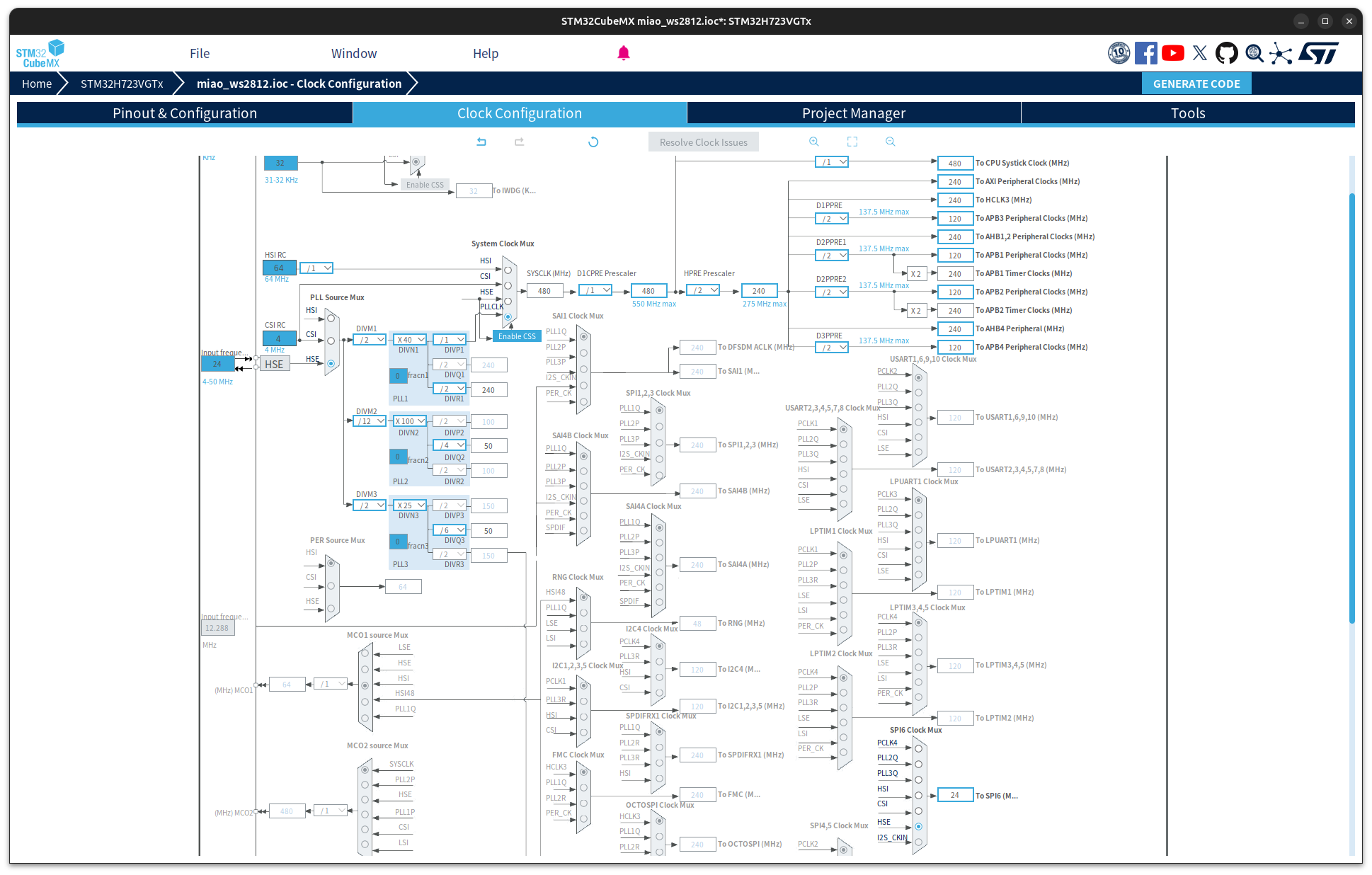
Task: Open the YouTube icon link
Action: (1173, 53)
